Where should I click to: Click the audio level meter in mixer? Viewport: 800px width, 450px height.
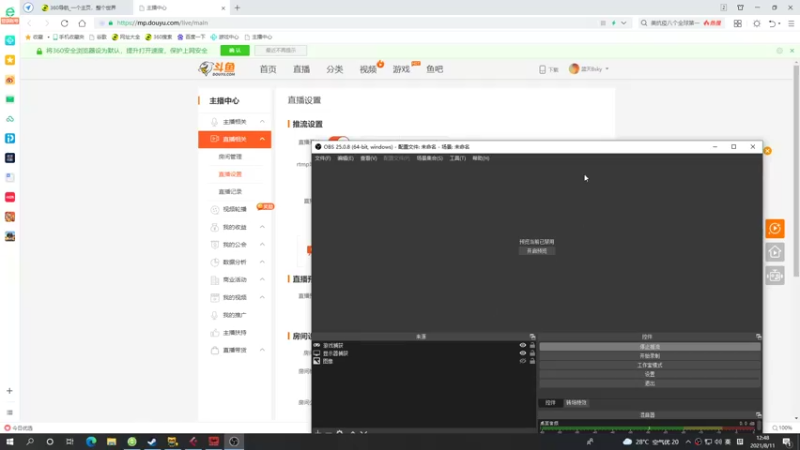pyautogui.click(x=647, y=429)
